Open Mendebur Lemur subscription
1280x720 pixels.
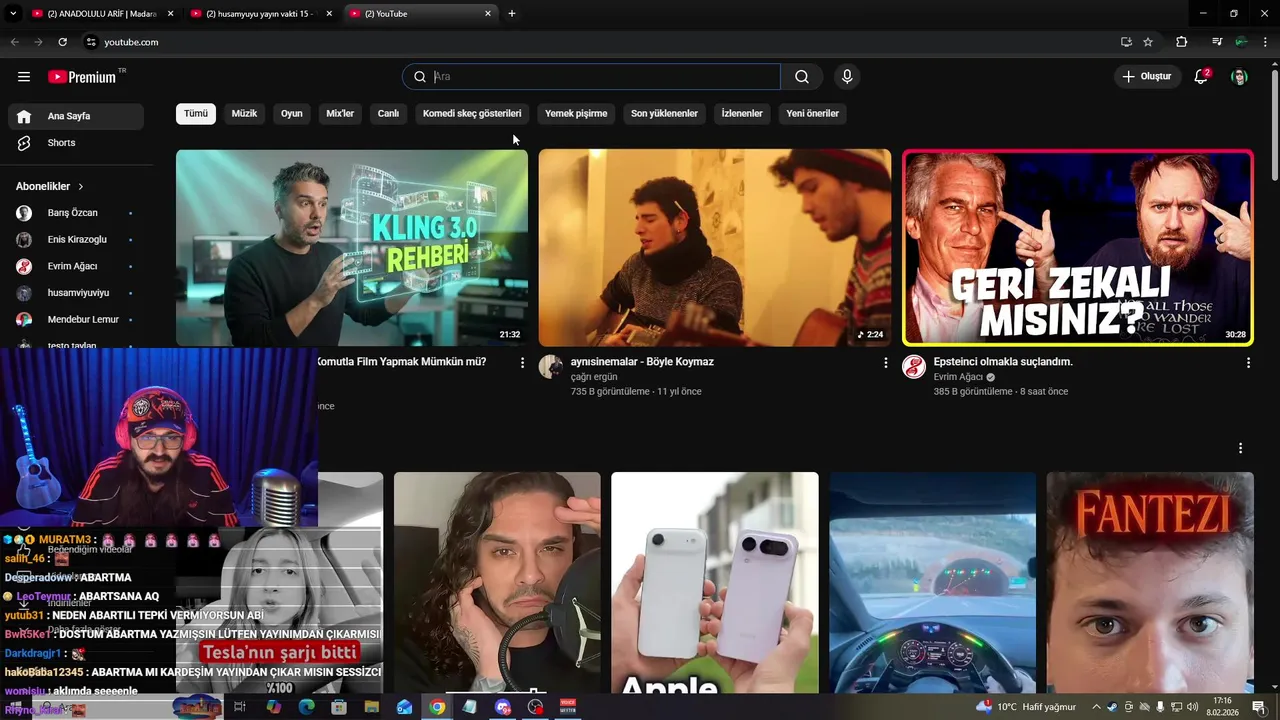[x=76, y=320]
